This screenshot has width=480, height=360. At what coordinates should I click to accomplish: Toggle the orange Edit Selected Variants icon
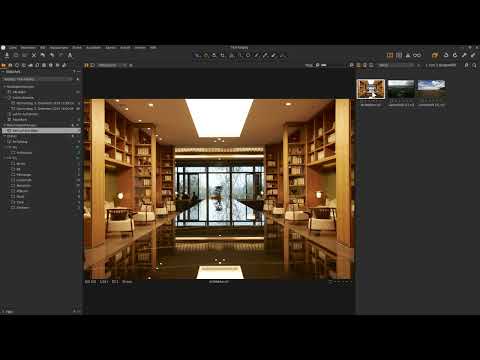tap(435, 55)
